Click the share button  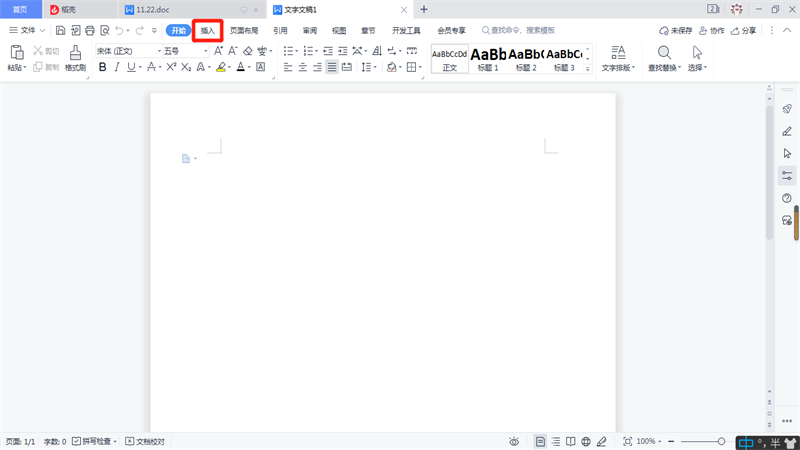pyautogui.click(x=743, y=31)
